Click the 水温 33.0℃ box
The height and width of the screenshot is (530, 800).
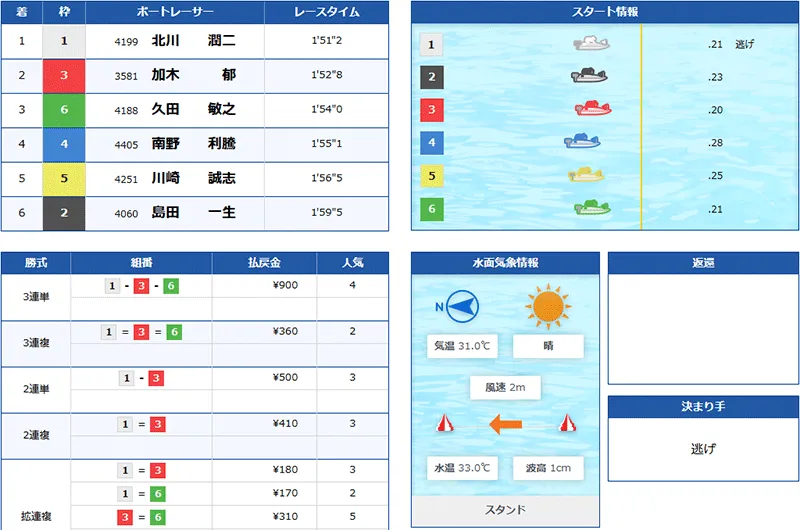462,468
